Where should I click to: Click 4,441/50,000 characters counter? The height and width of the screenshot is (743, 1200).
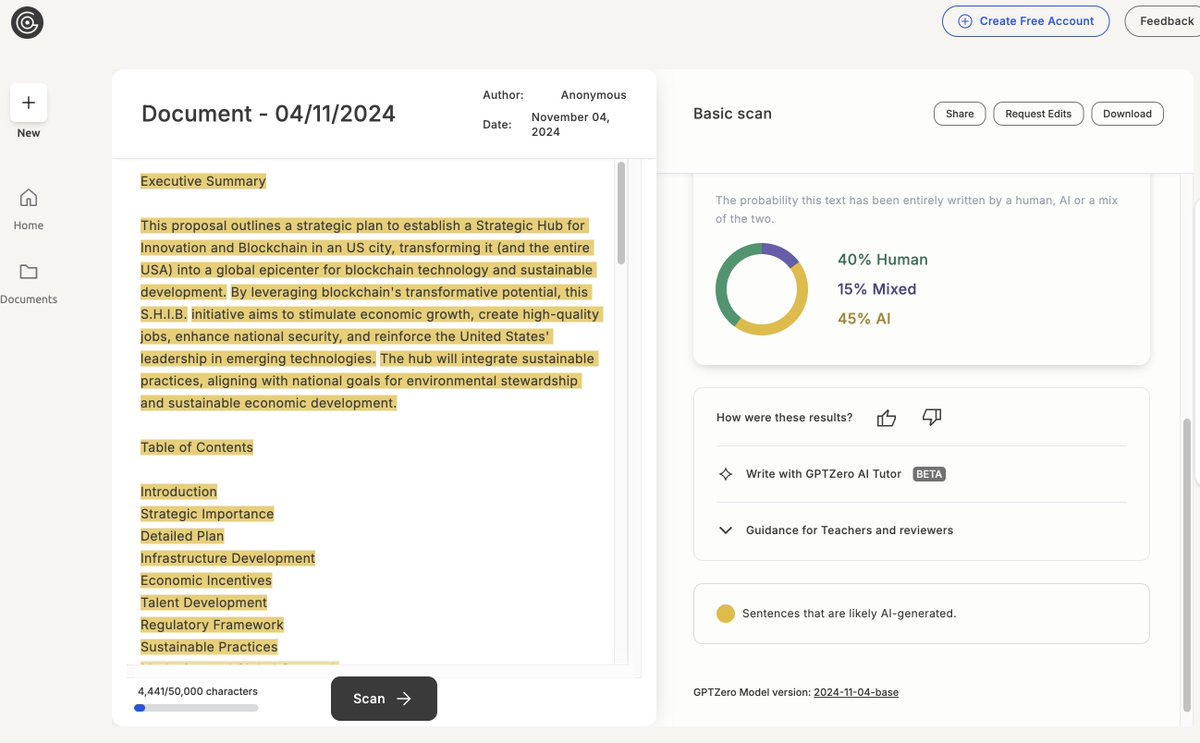click(198, 691)
